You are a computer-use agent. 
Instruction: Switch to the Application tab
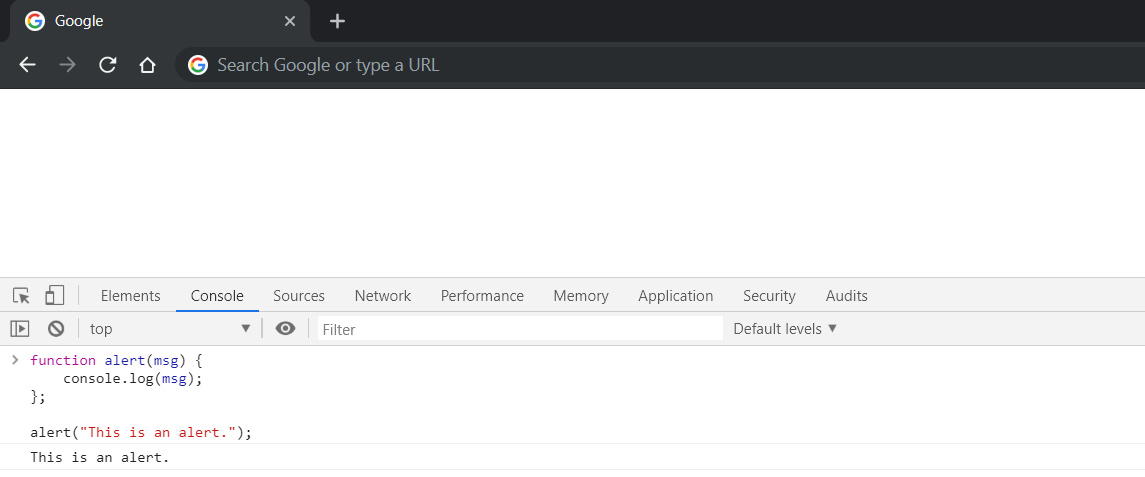click(x=675, y=296)
